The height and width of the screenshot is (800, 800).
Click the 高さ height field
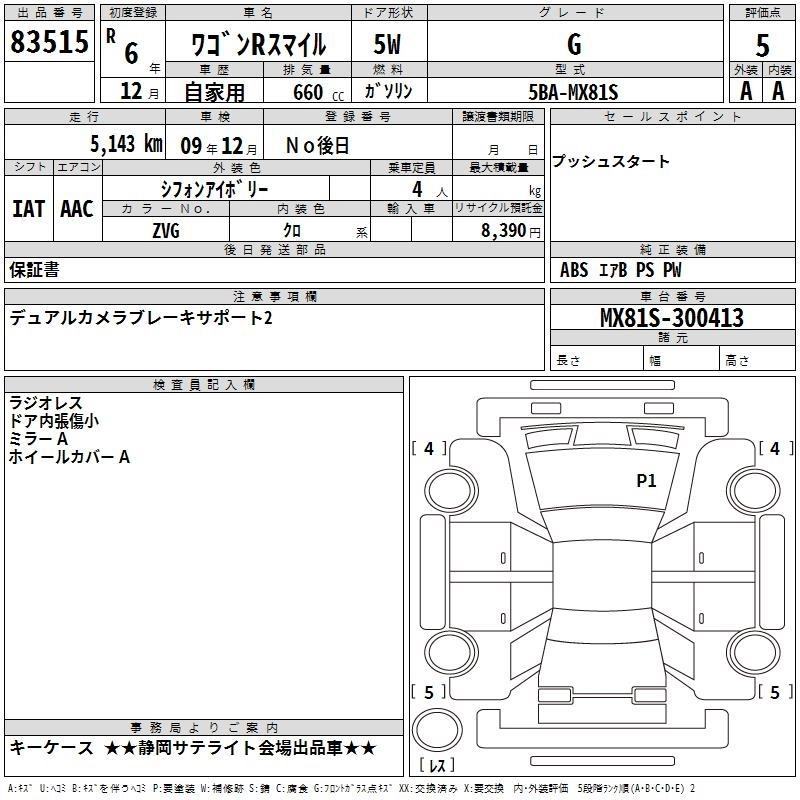tap(757, 360)
